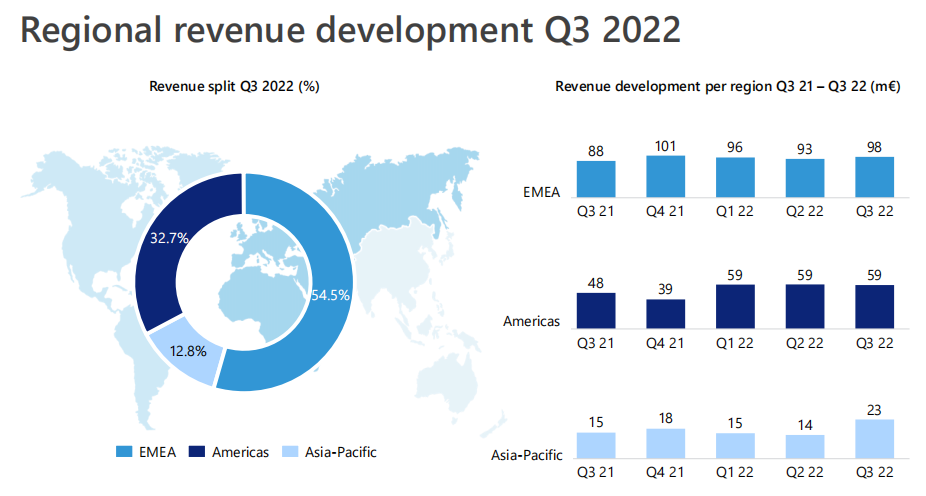Viewport: 926px width, 496px height.
Task: Select the 12.8% Asia-Pacific donut segment
Action: (x=185, y=355)
